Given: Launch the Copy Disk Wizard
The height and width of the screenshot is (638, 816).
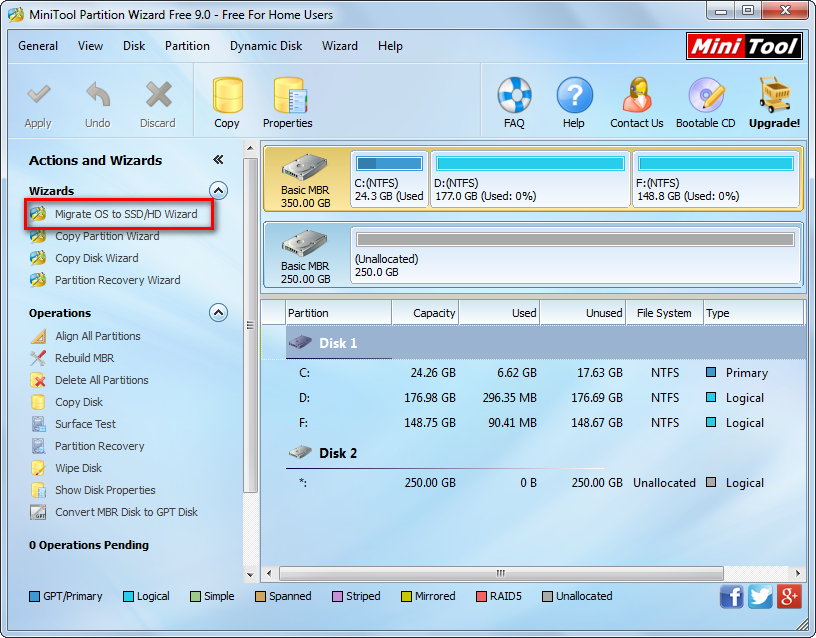Looking at the screenshot, I should 97,258.
